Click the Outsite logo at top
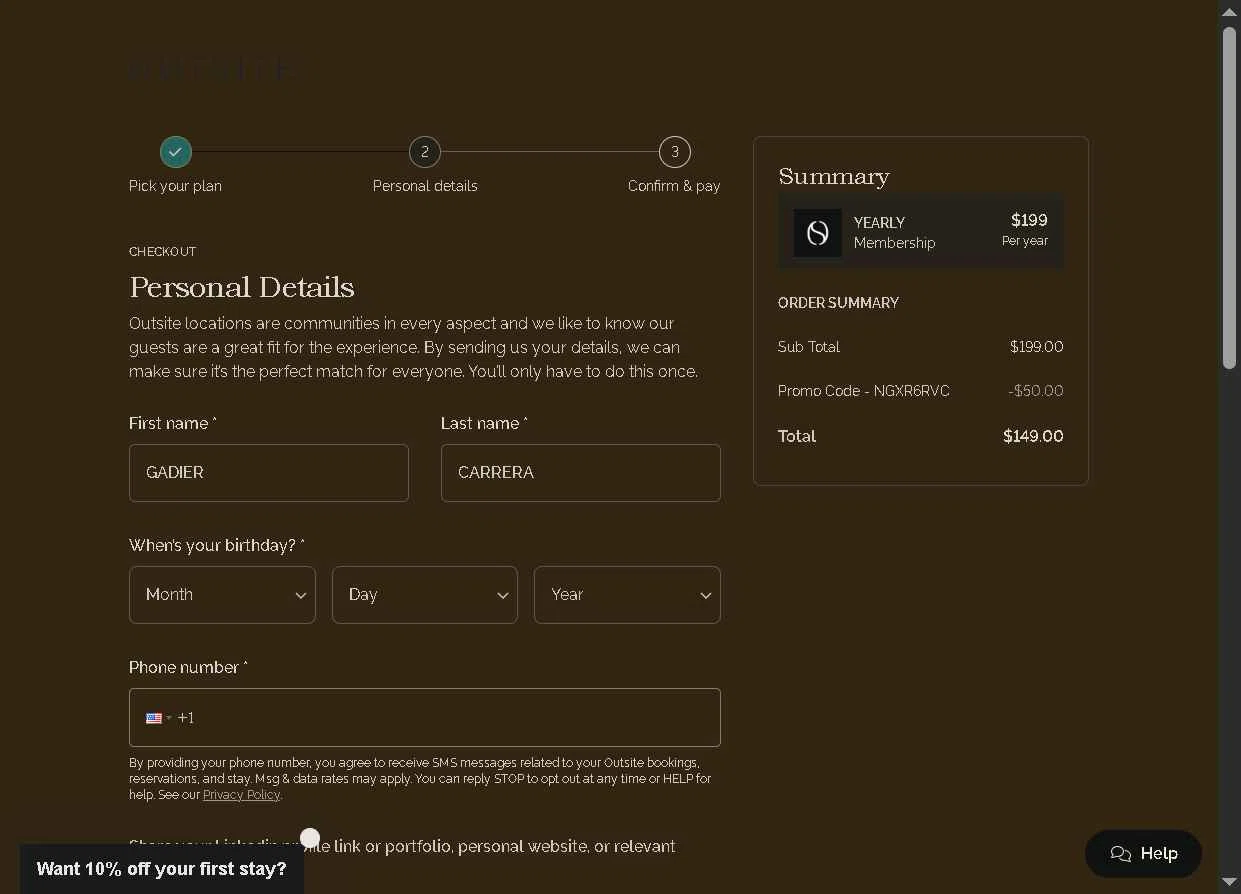This screenshot has width=1241, height=894. (x=212, y=69)
